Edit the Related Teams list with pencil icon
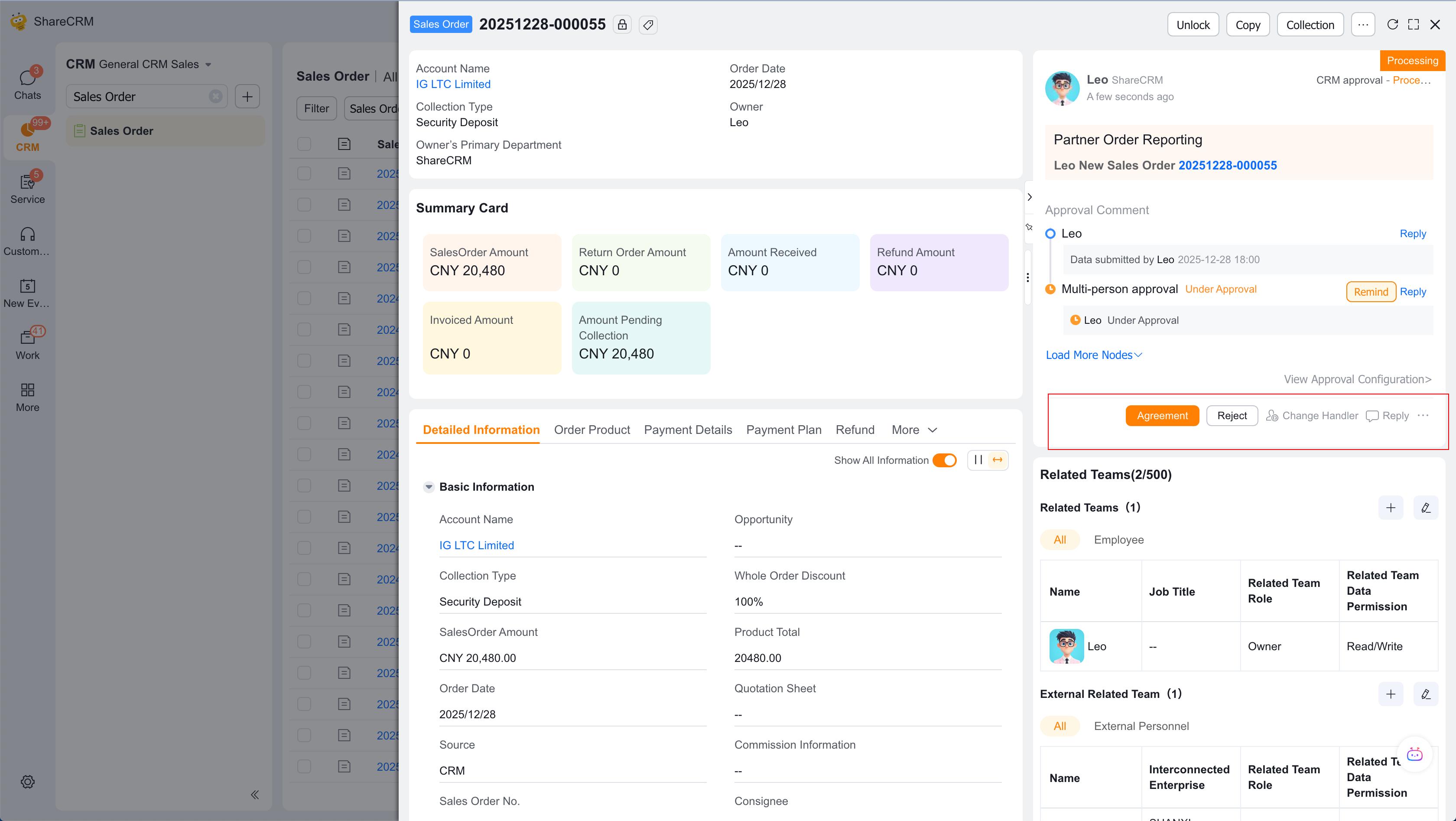Screen dimensions: 1456x821 point(1426,508)
